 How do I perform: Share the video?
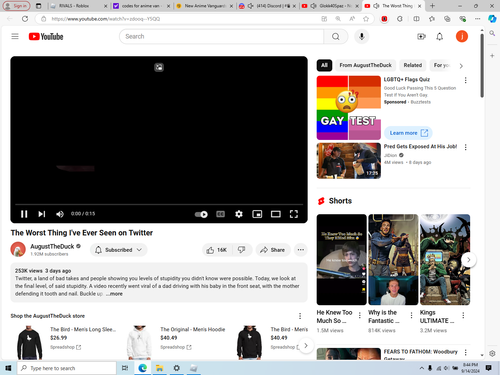pos(273,250)
